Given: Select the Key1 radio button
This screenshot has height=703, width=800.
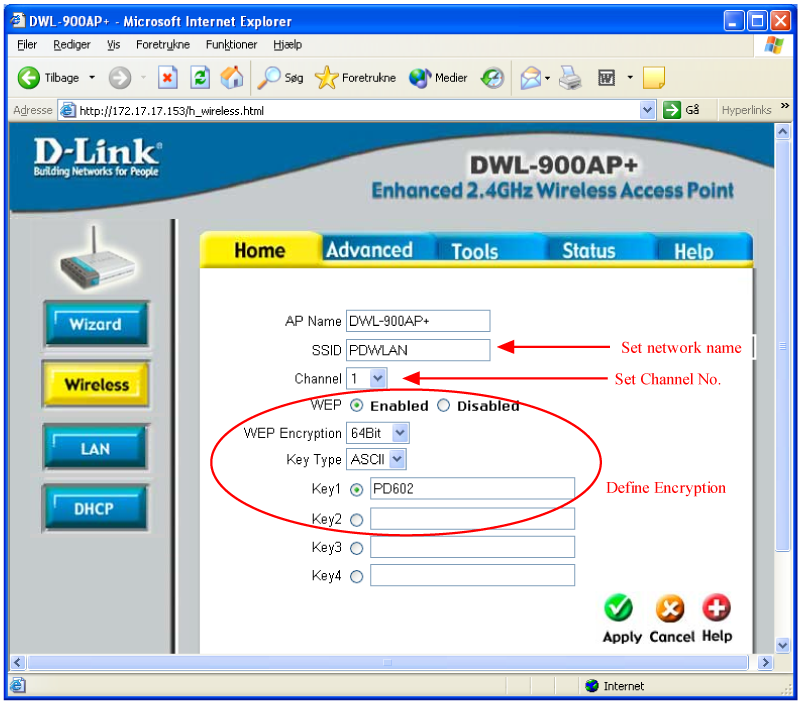Looking at the screenshot, I should point(356,490).
